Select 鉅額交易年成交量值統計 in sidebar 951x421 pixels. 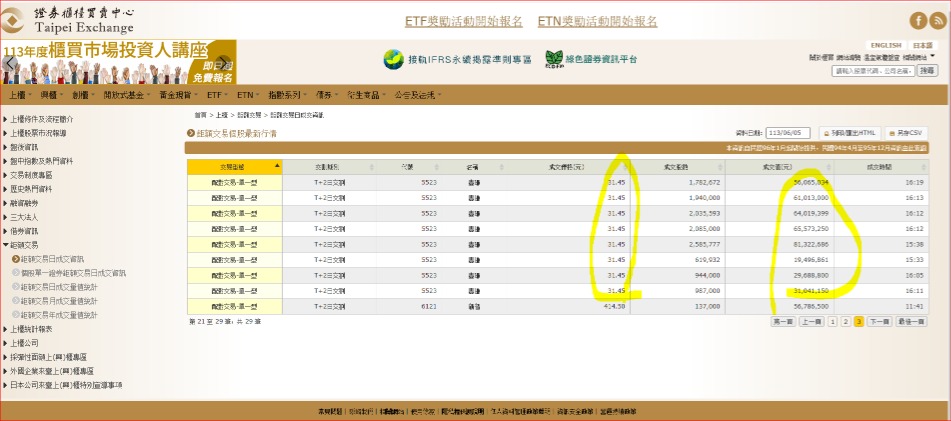click(59, 315)
